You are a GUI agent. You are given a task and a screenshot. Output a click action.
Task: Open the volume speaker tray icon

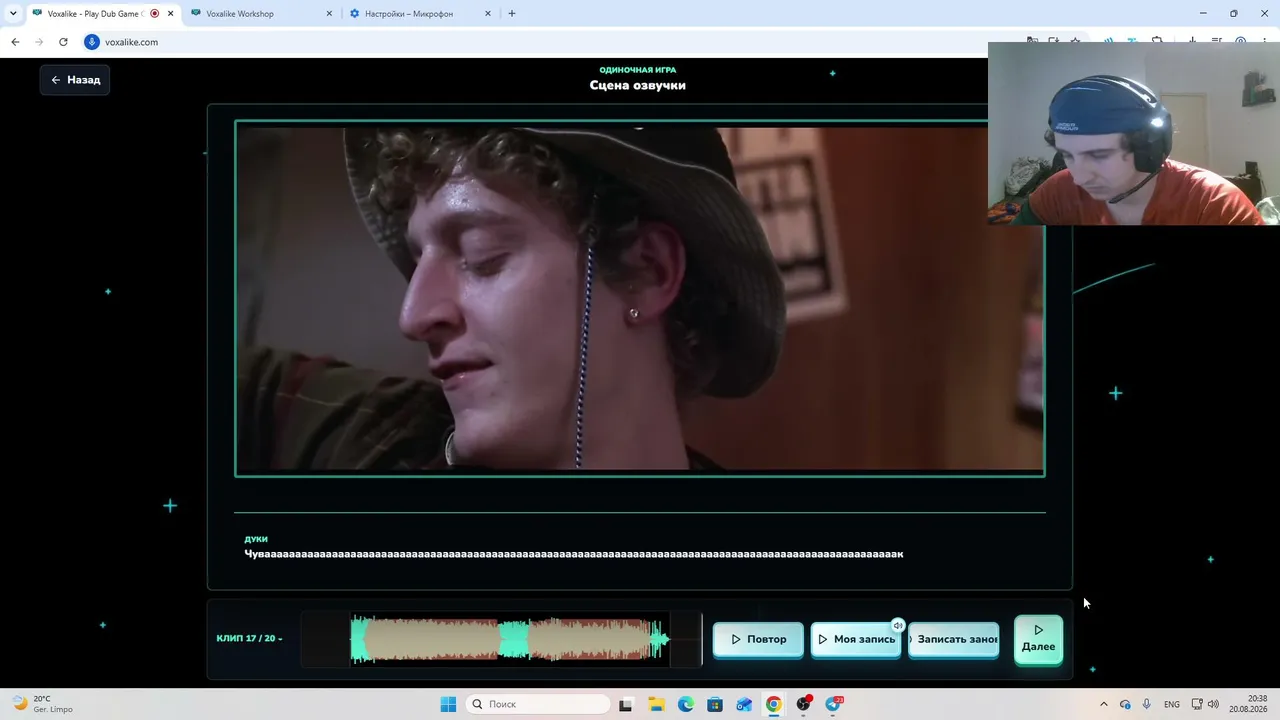(1213, 704)
